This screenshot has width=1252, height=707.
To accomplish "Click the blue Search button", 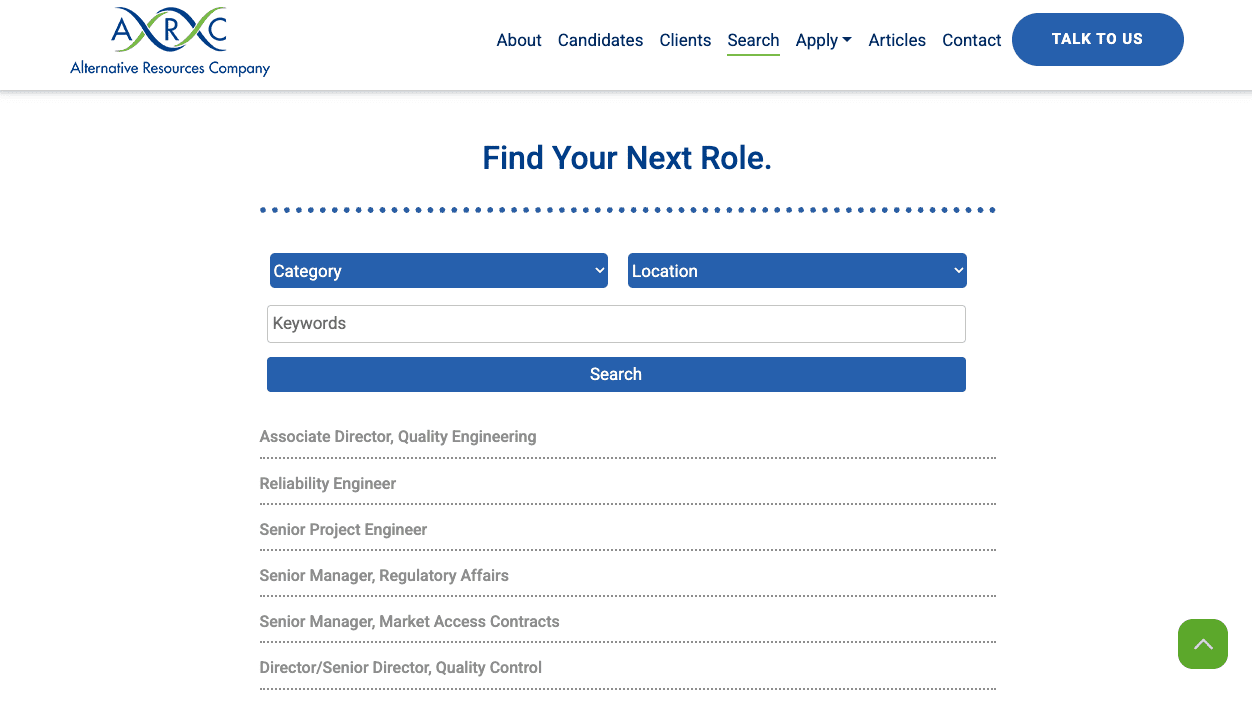I will point(616,374).
